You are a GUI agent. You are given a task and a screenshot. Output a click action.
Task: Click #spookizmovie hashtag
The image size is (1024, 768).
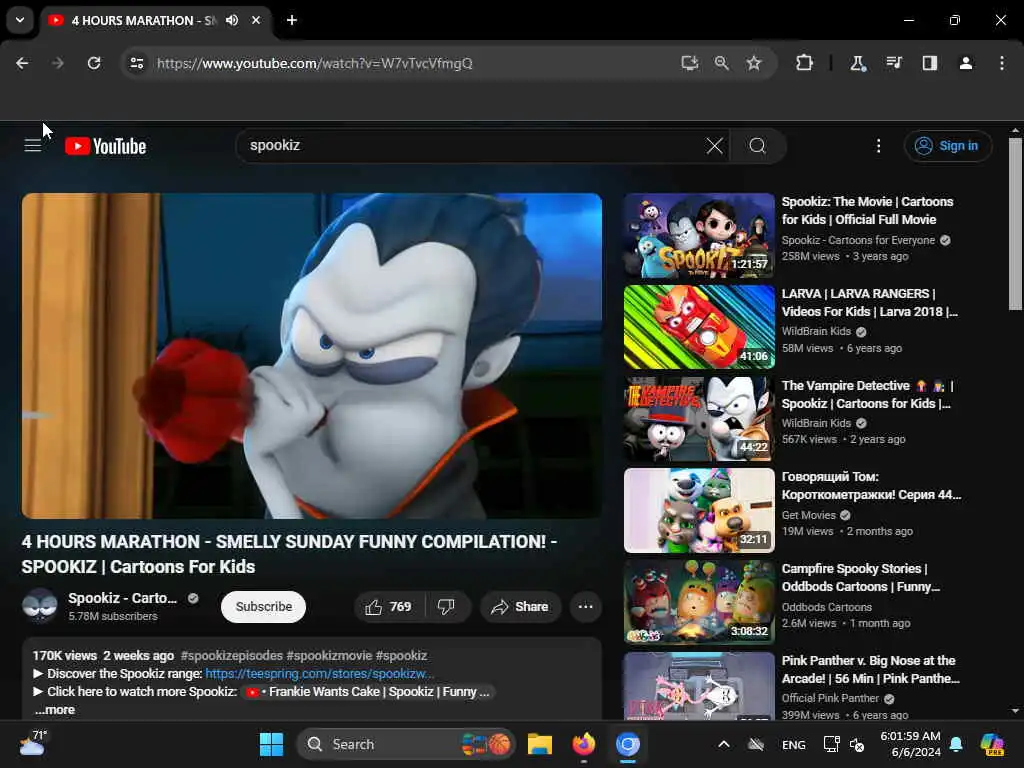[x=329, y=655]
